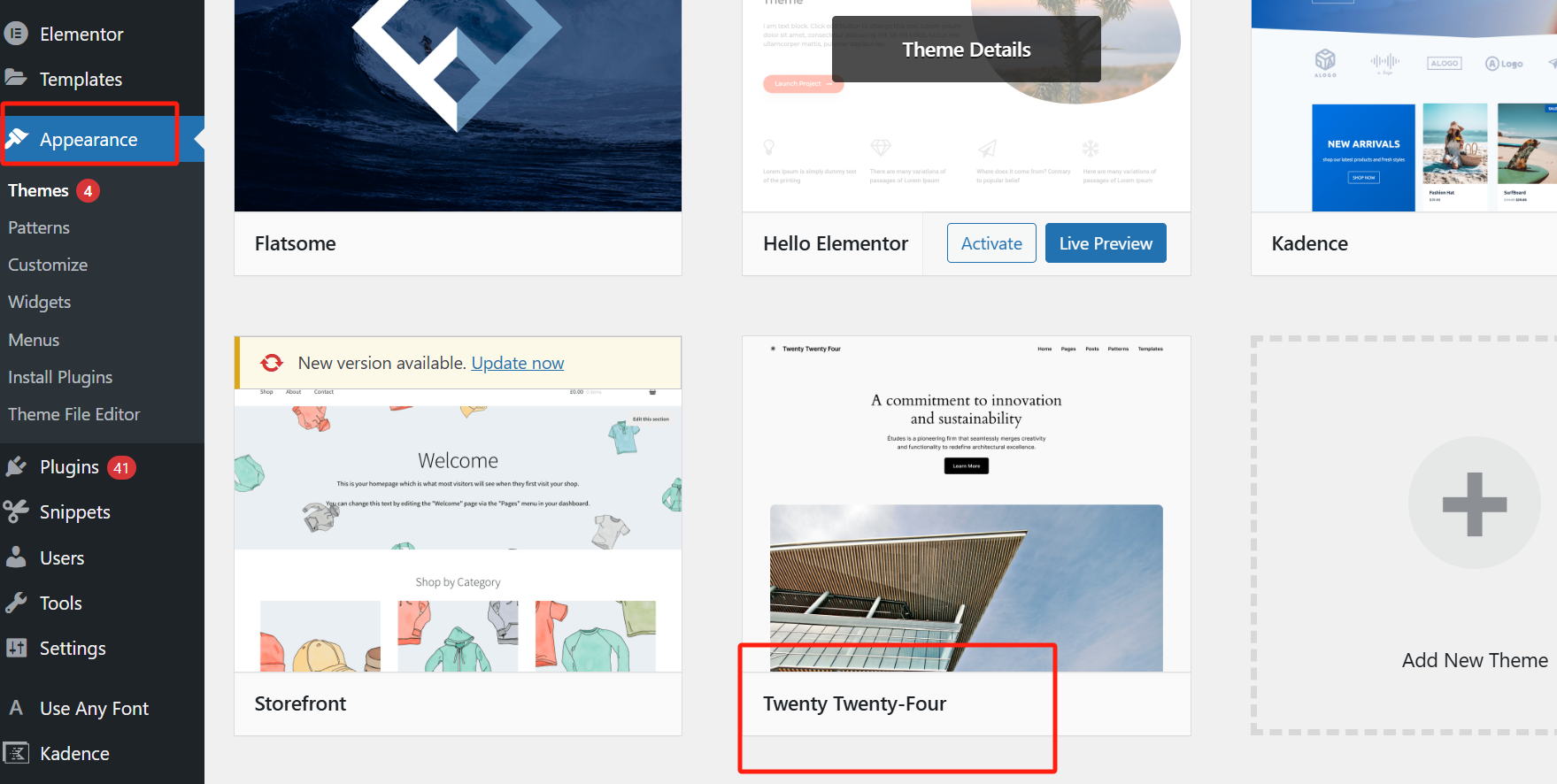Click Live Preview for Hello Elementor
Screen dimensions: 1557x784
point(1106,243)
